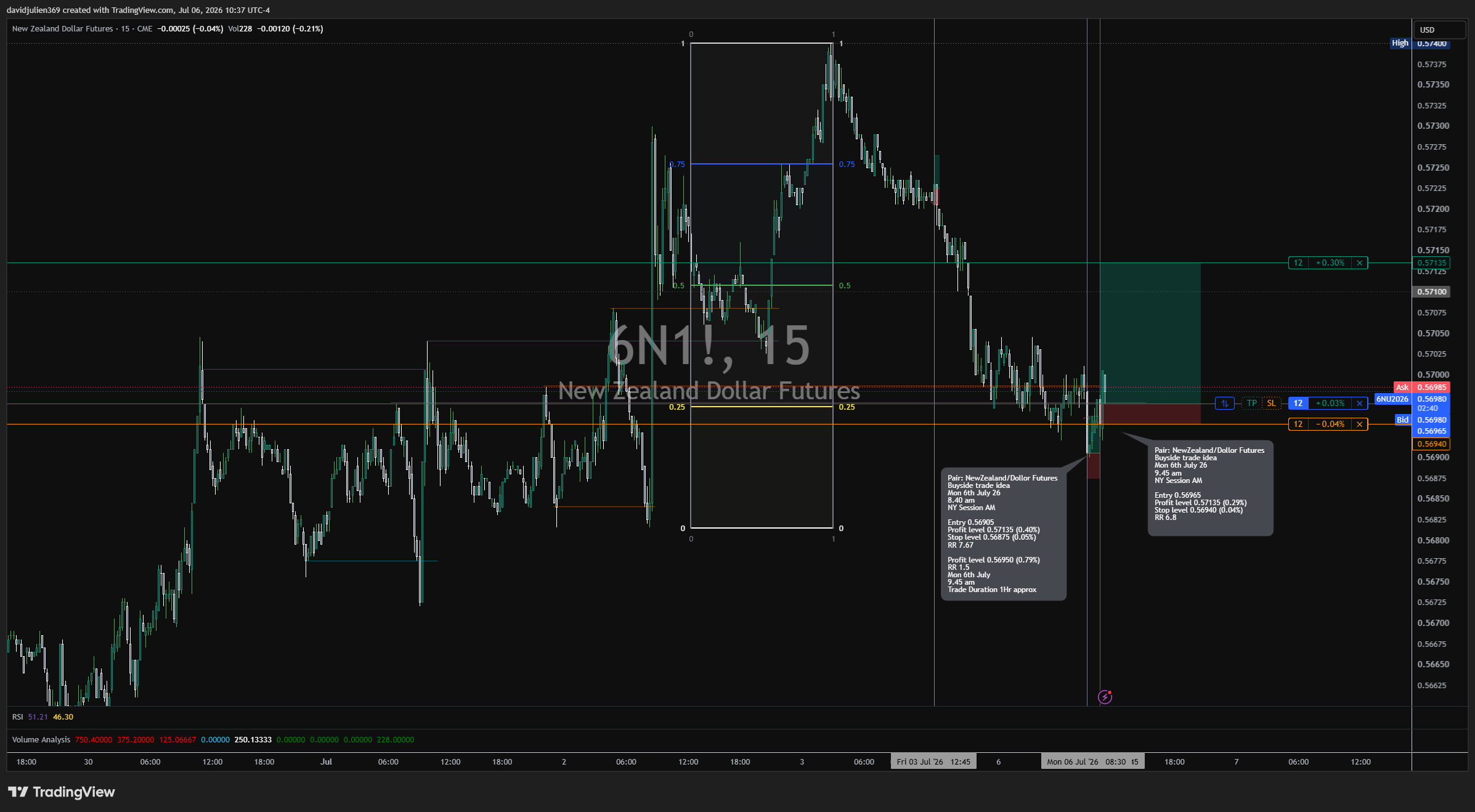Image resolution: width=1475 pixels, height=812 pixels.
Task: Select the 0.75 Fibonacci level label on right
Action: click(847, 164)
